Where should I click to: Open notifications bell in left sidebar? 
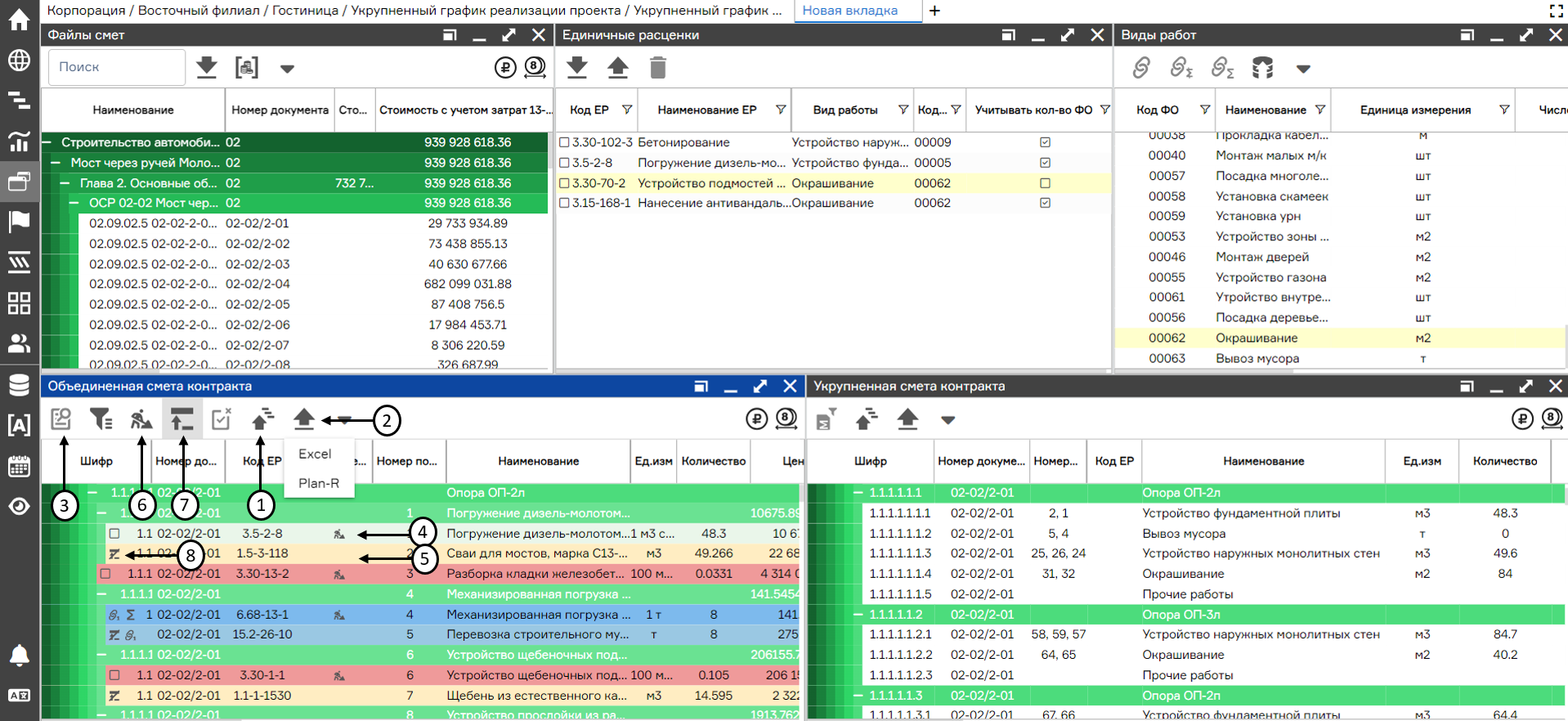coord(19,655)
